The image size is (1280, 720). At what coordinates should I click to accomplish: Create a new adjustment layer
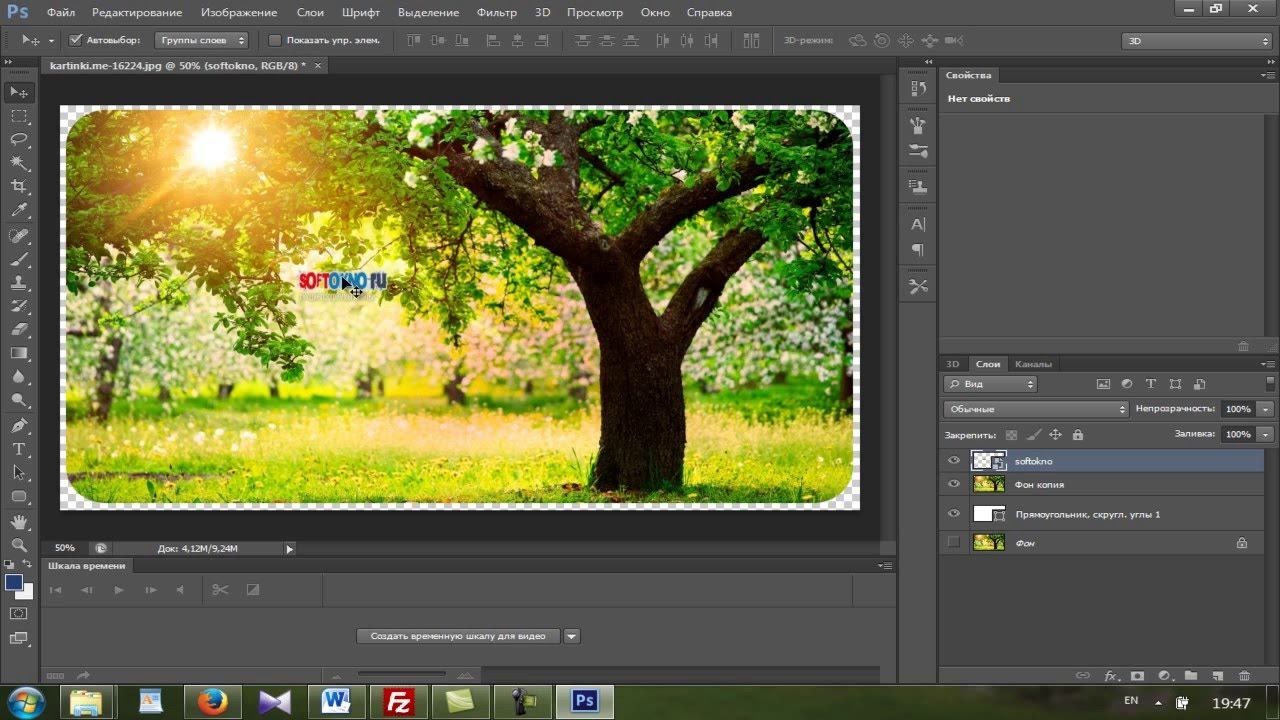coord(1164,676)
